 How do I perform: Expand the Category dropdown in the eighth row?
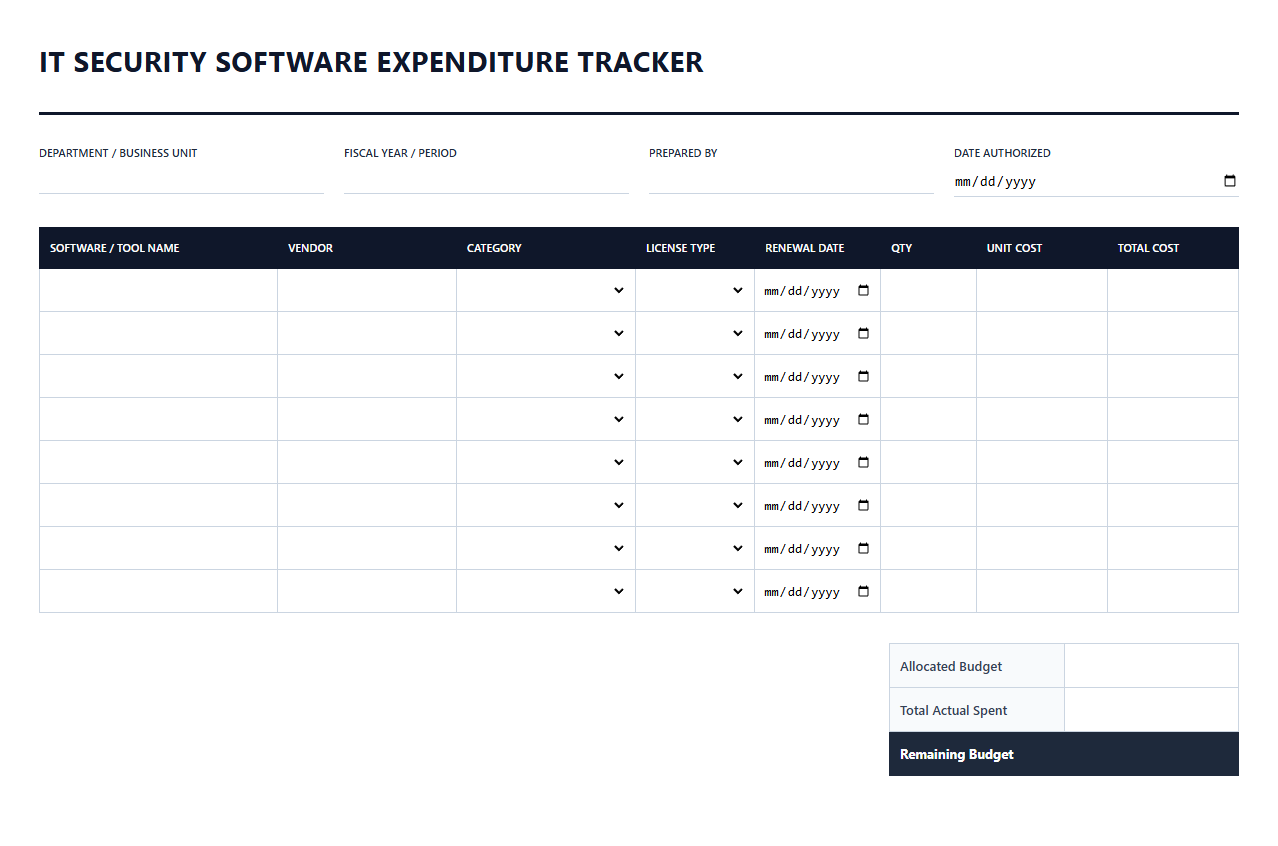546,591
